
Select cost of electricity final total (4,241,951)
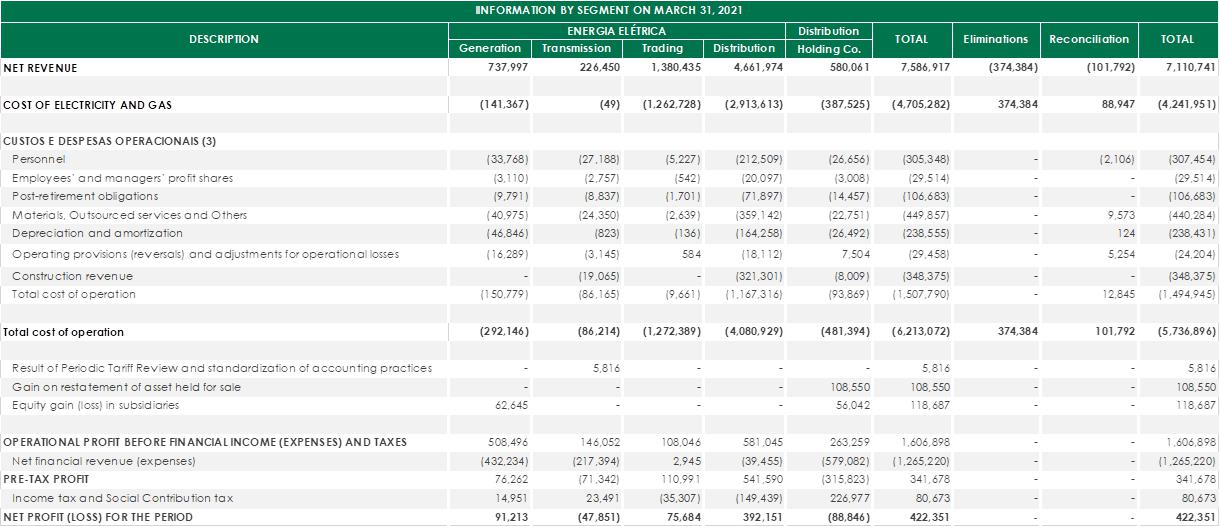tap(1186, 105)
